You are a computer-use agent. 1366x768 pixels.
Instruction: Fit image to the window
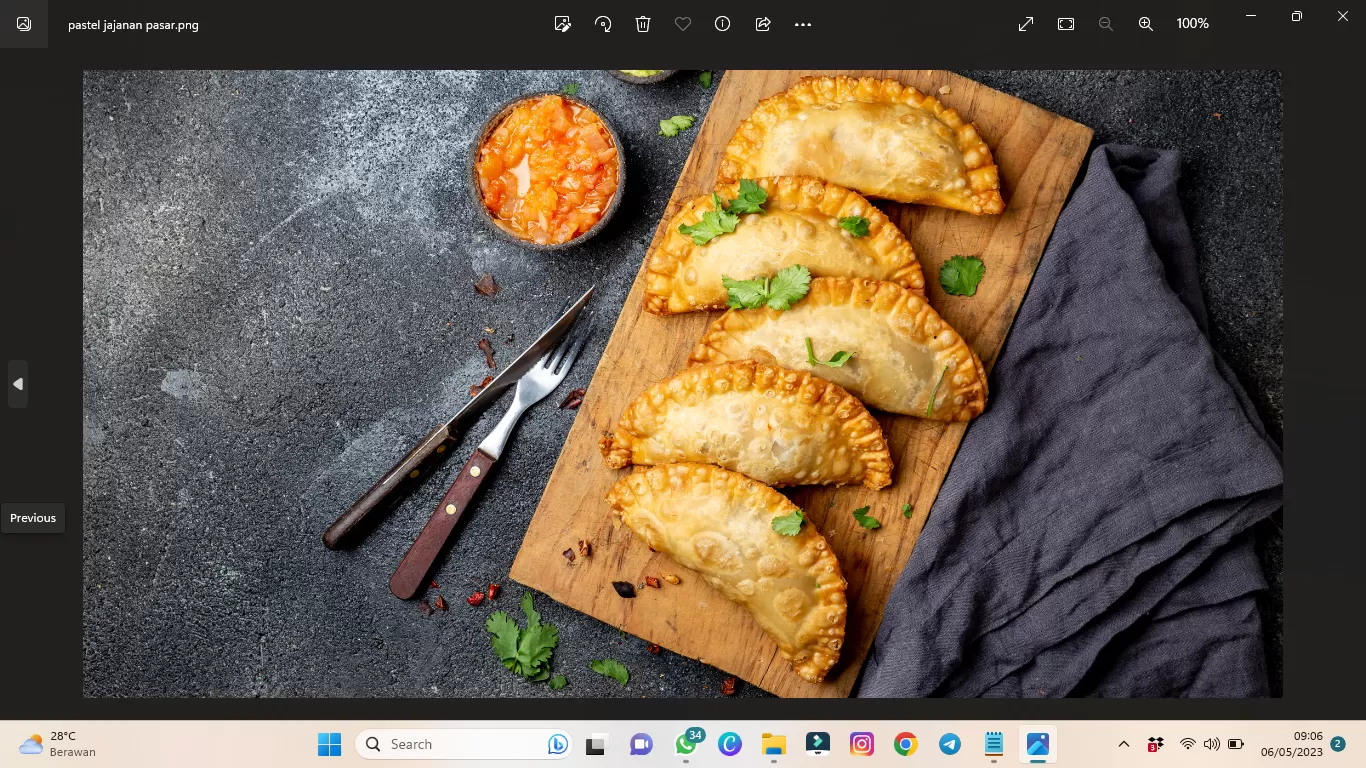tap(1065, 23)
